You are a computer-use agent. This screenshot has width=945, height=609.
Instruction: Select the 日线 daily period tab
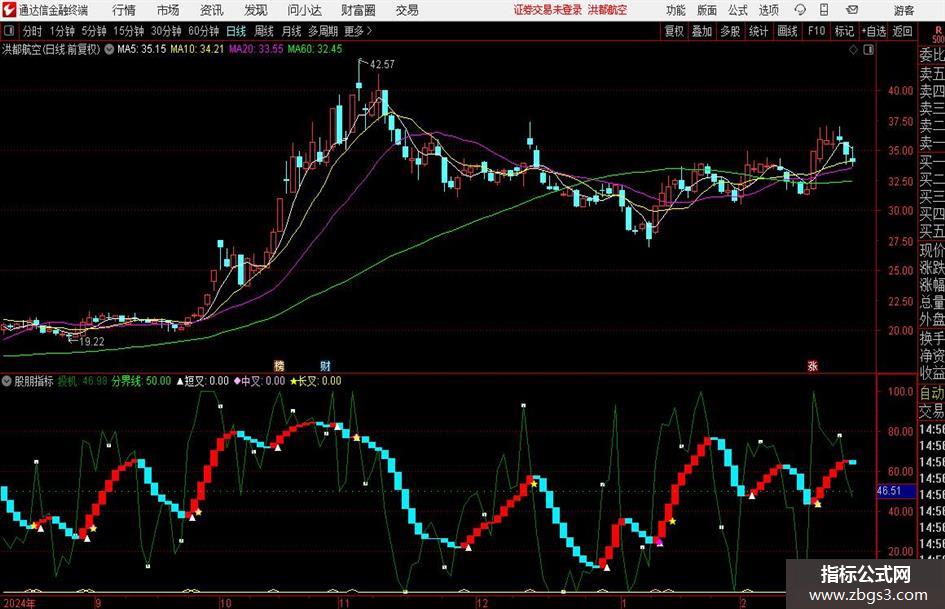(236, 31)
